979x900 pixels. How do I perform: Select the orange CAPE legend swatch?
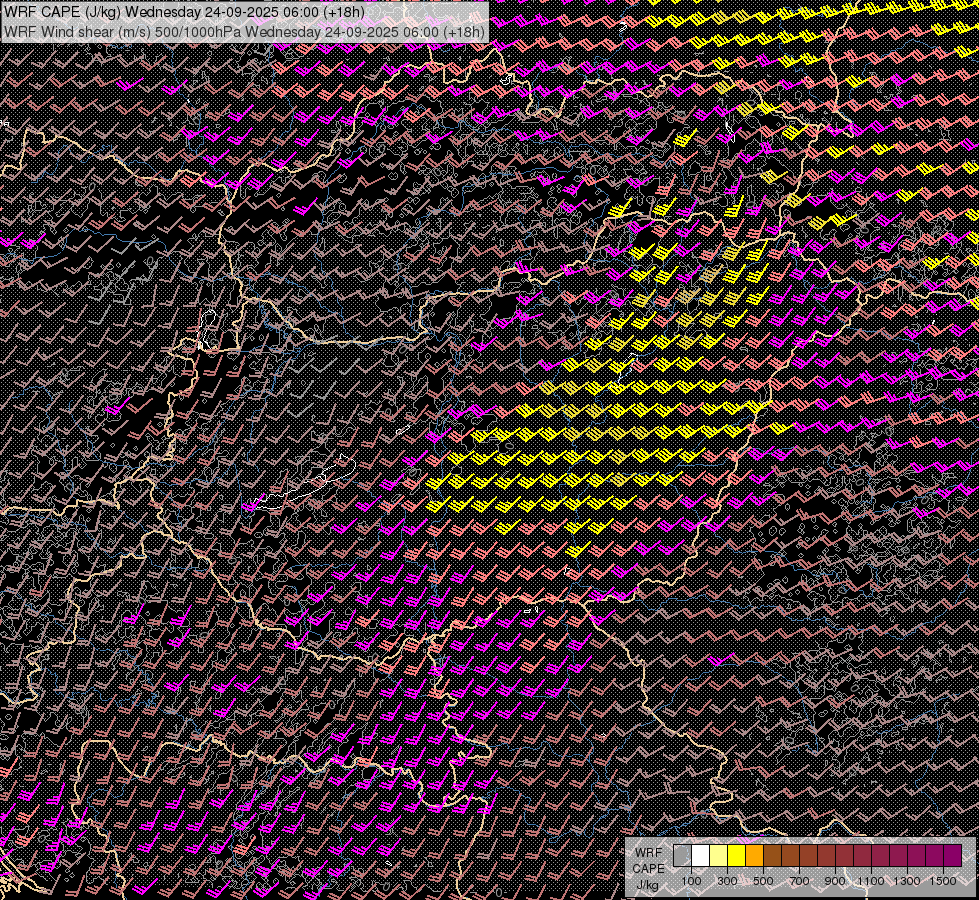(x=754, y=856)
